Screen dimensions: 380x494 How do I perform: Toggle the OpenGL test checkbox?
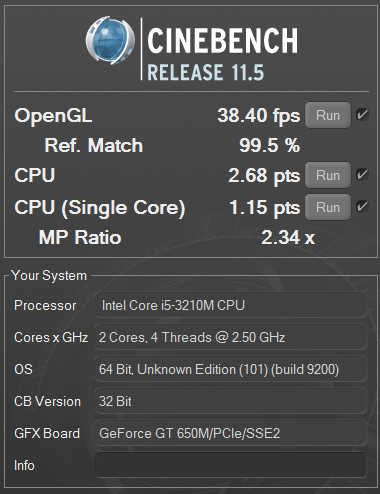pos(362,115)
